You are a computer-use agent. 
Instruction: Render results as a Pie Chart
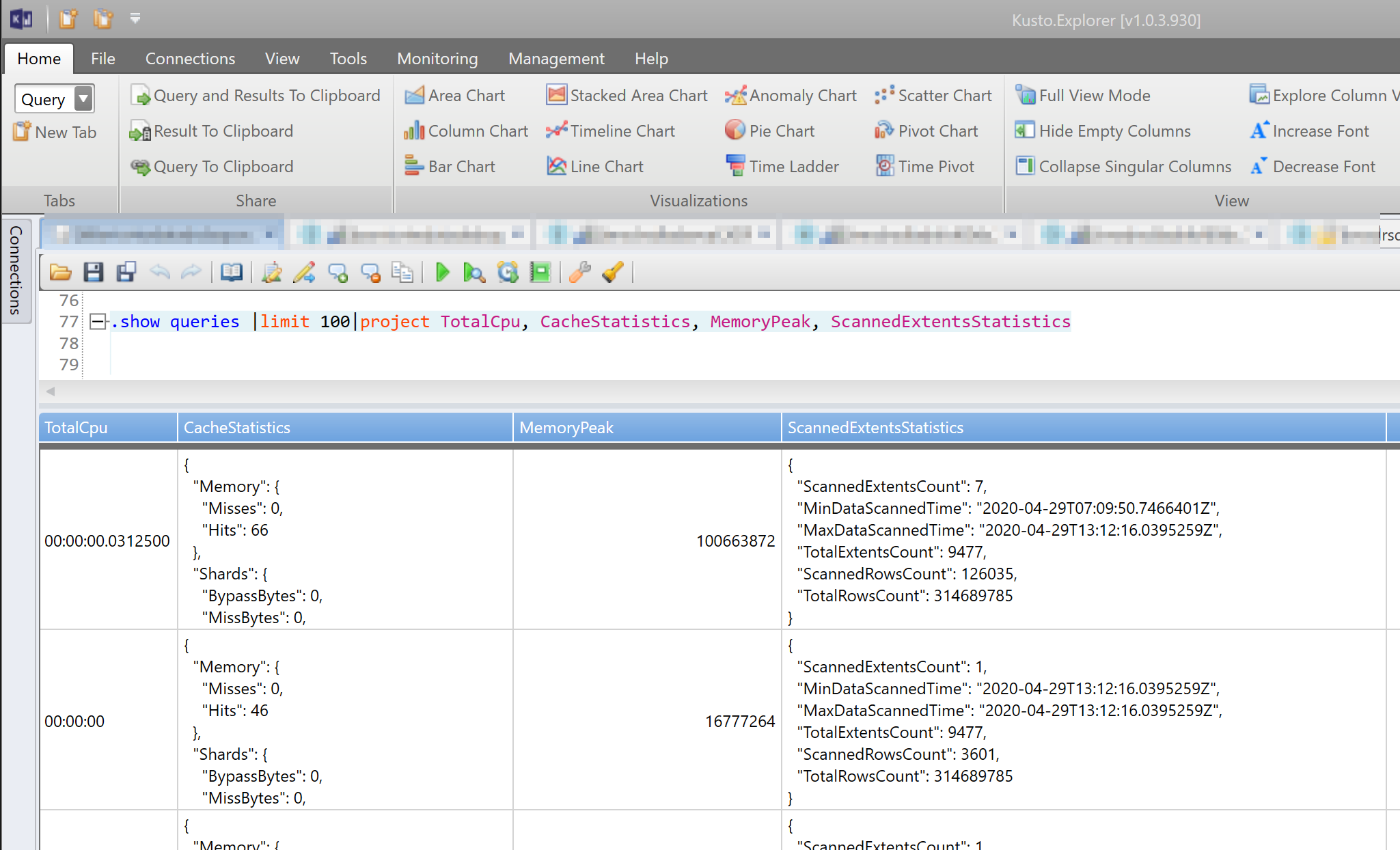point(769,131)
